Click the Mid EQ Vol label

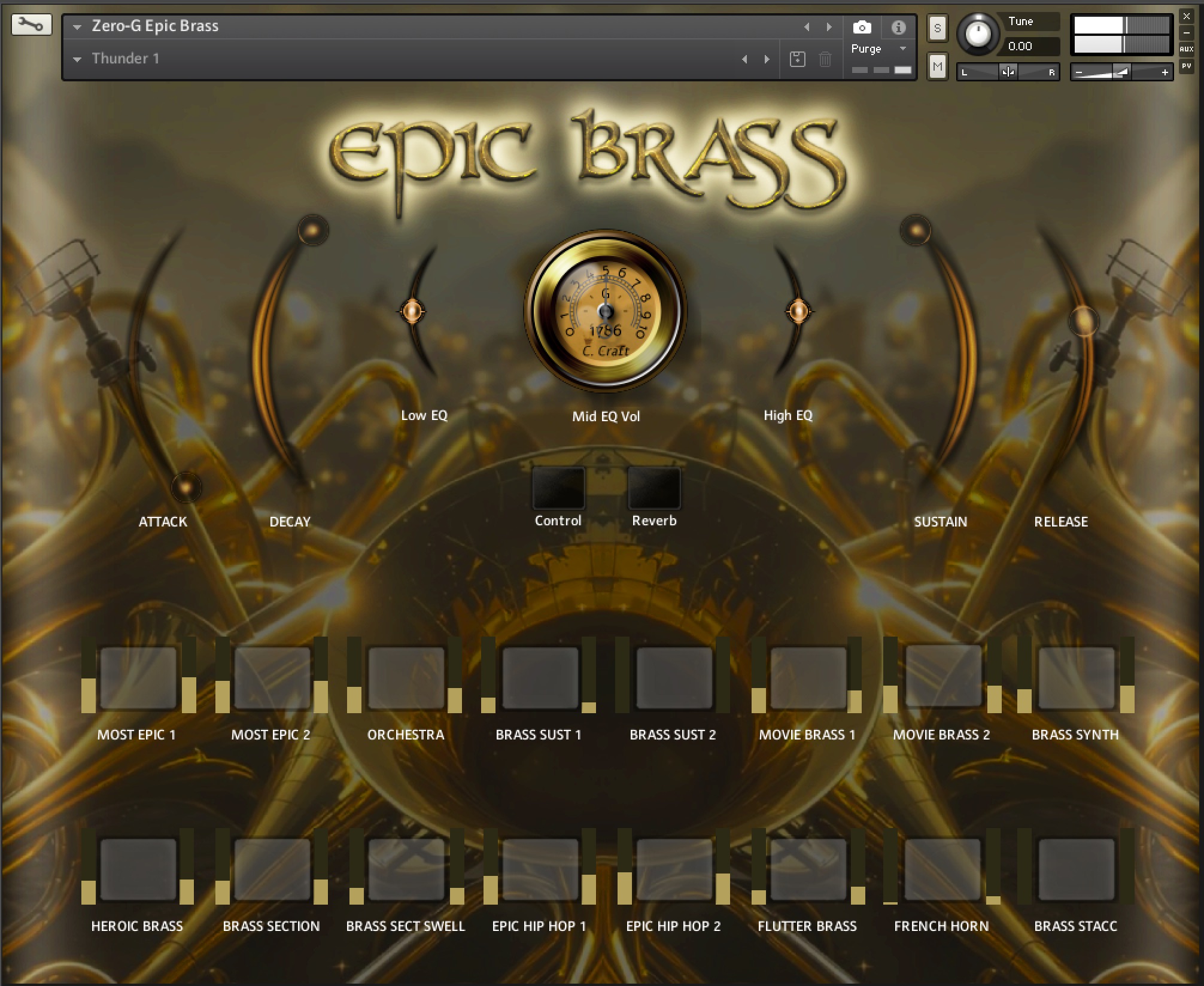[x=606, y=416]
